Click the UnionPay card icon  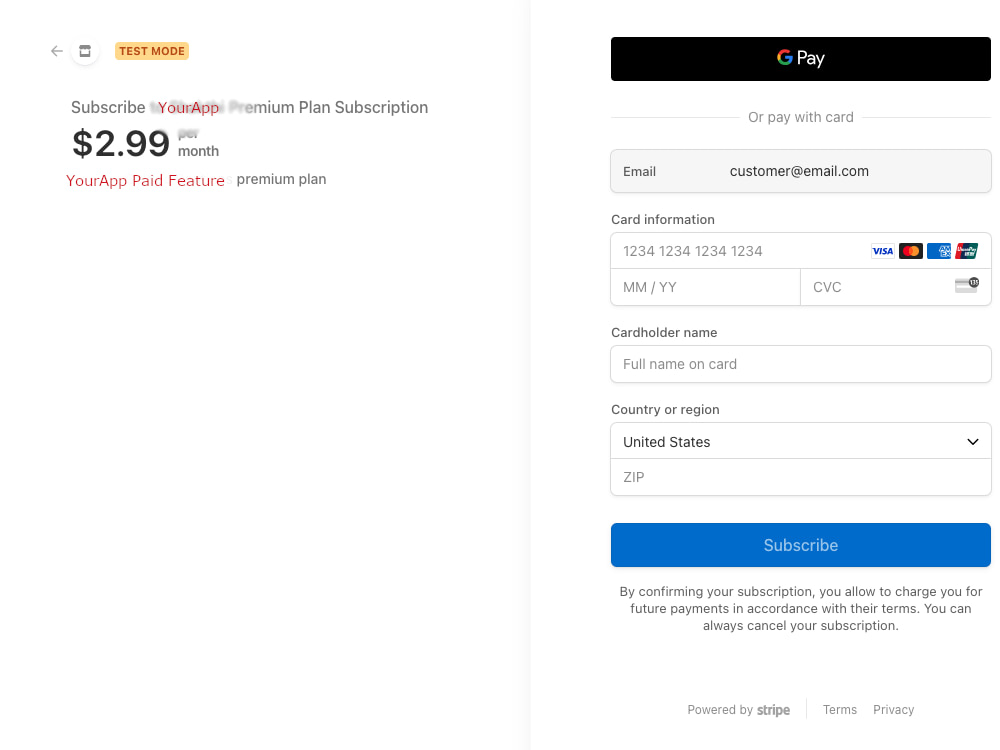pyautogui.click(x=967, y=251)
